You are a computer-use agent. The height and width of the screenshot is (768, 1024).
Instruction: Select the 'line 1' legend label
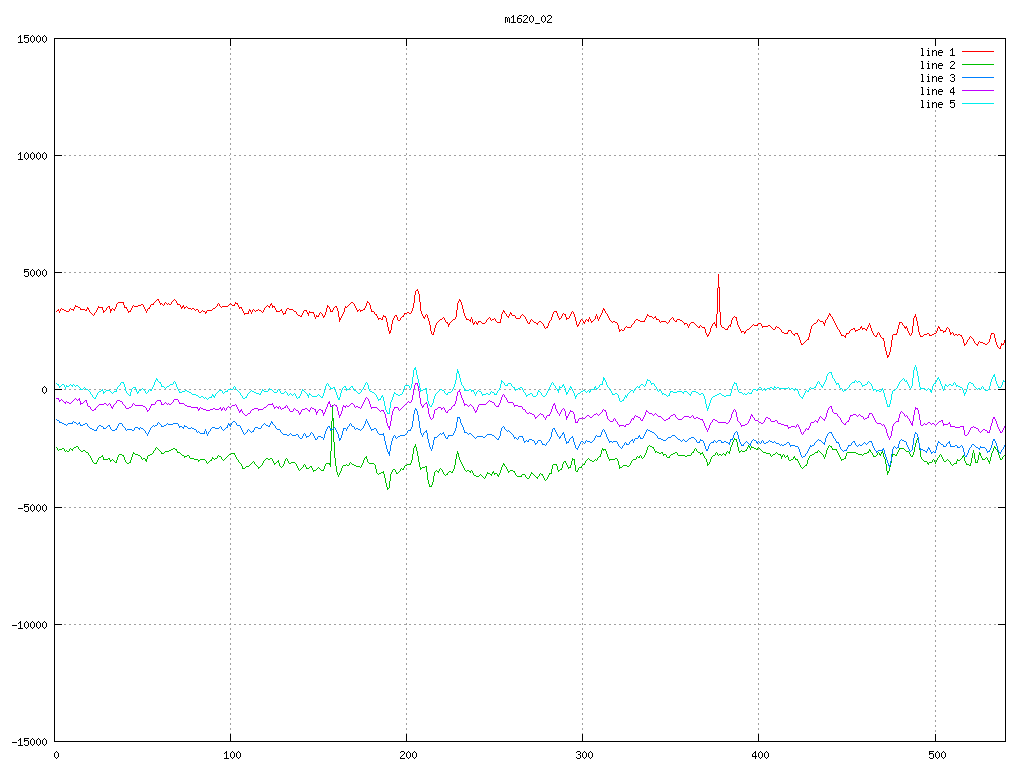937,52
